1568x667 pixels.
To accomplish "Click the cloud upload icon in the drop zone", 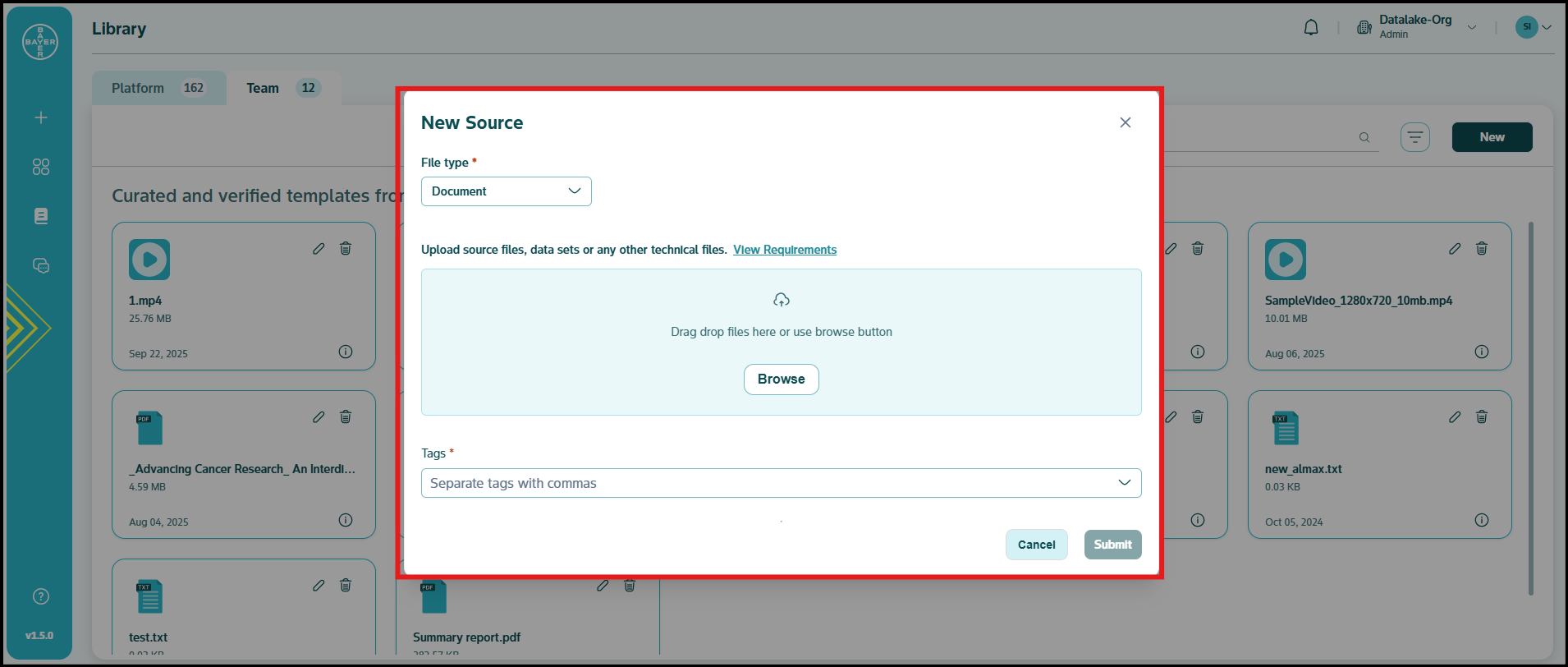I will [782, 300].
